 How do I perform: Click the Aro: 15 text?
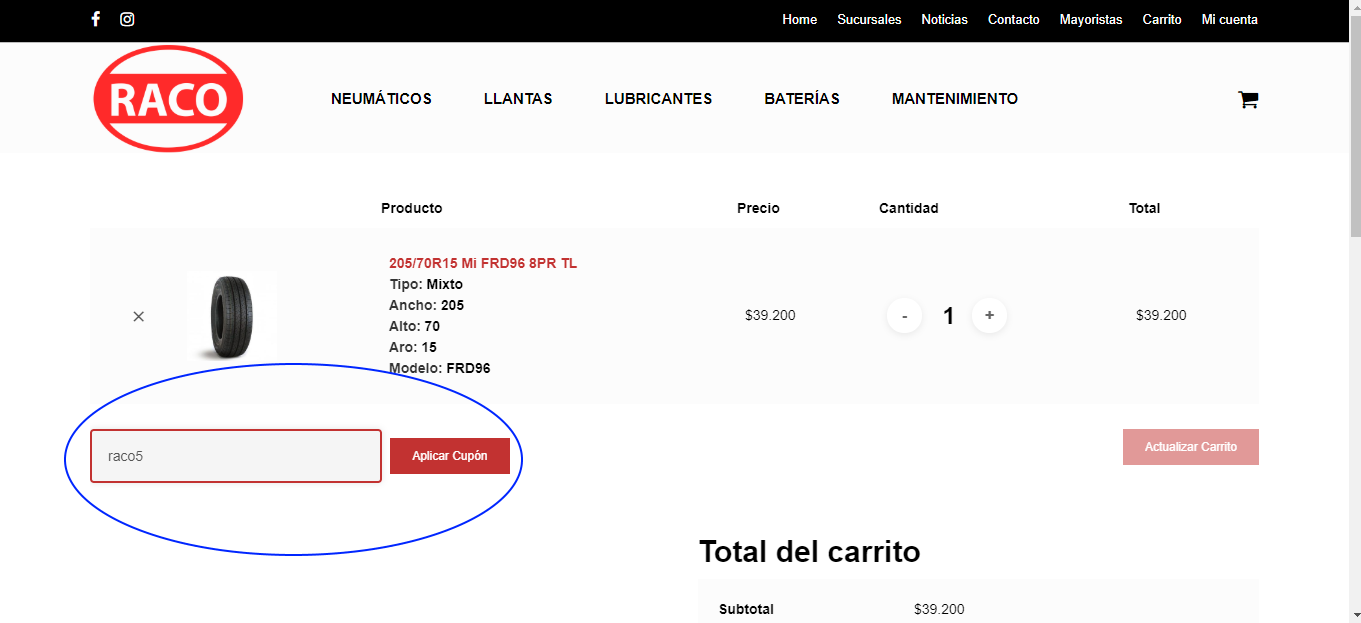pos(413,347)
